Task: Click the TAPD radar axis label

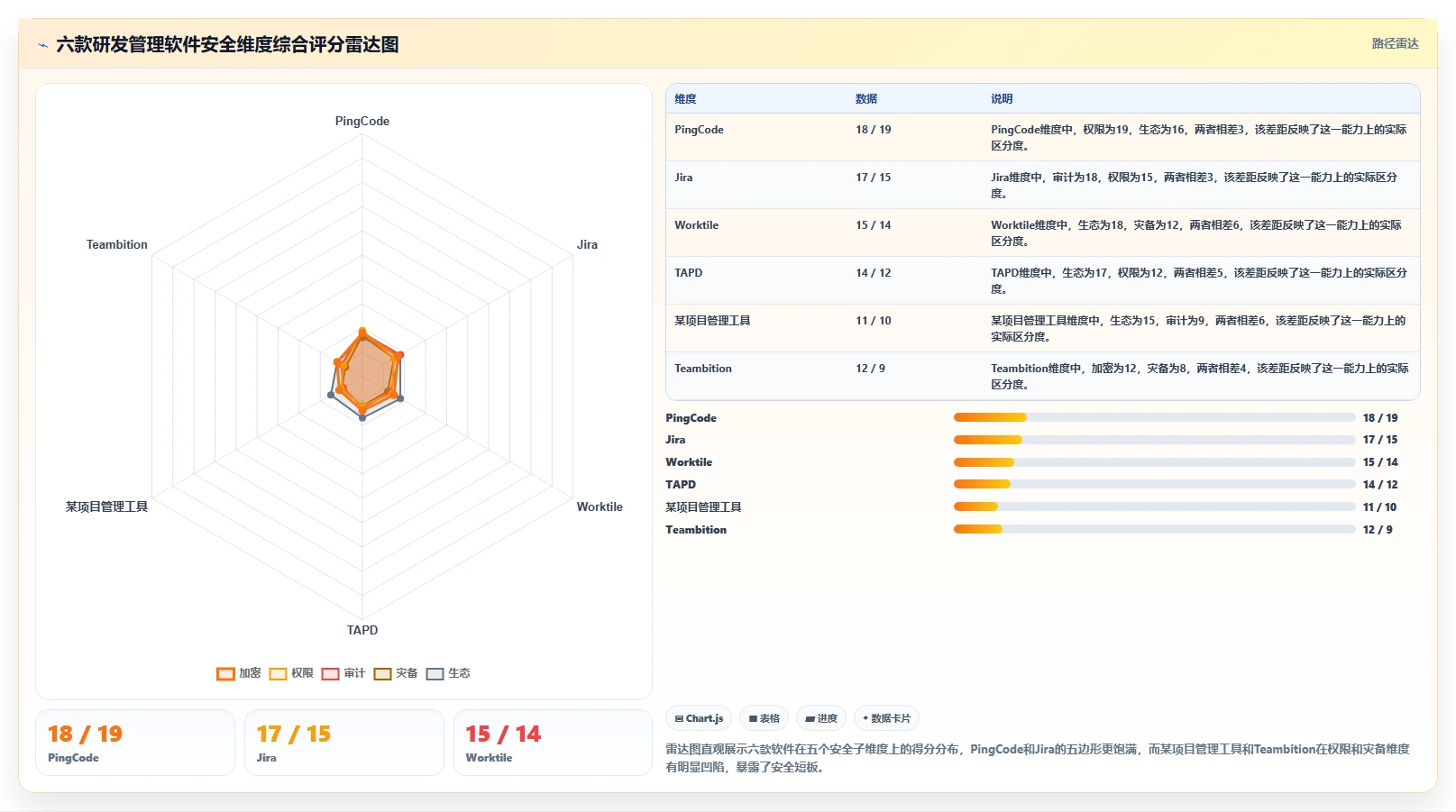Action: click(x=362, y=630)
